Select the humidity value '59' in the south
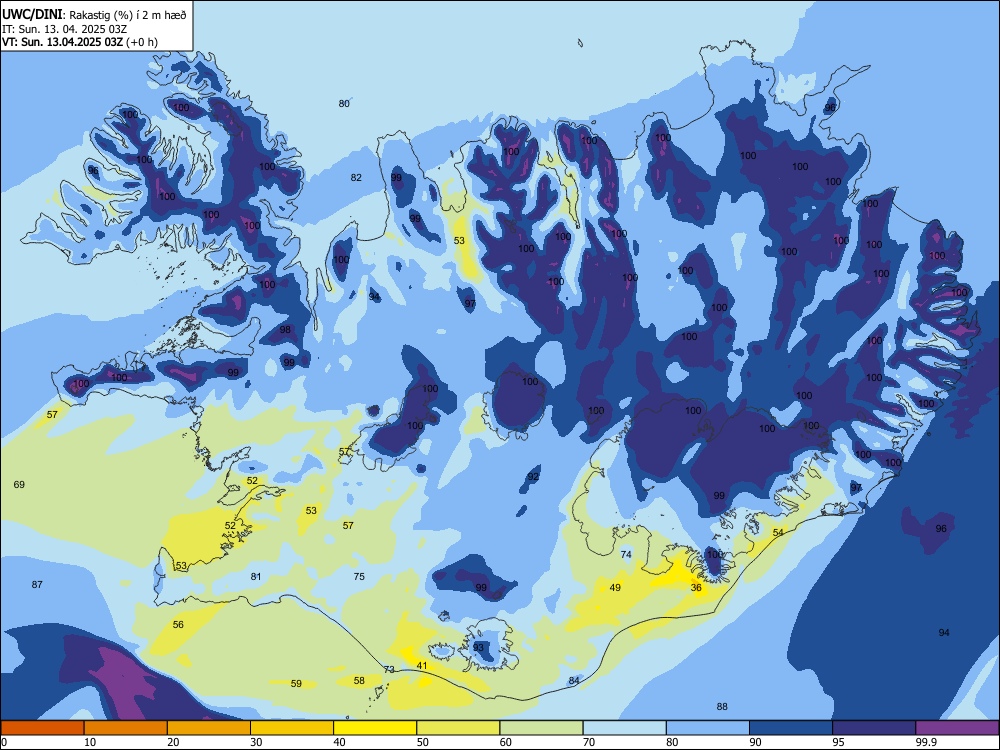1000x750 pixels. [296, 684]
